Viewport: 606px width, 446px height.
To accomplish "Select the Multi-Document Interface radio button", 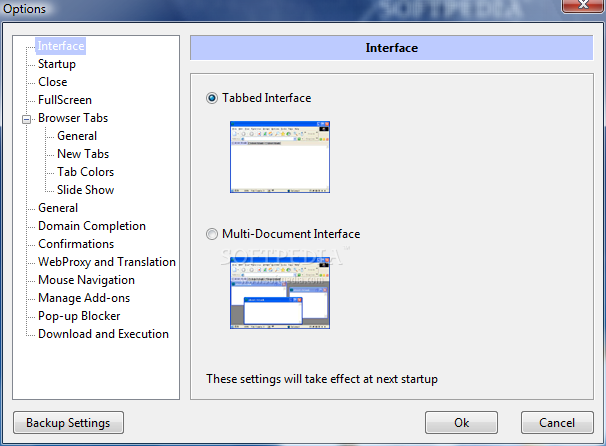I will (211, 234).
